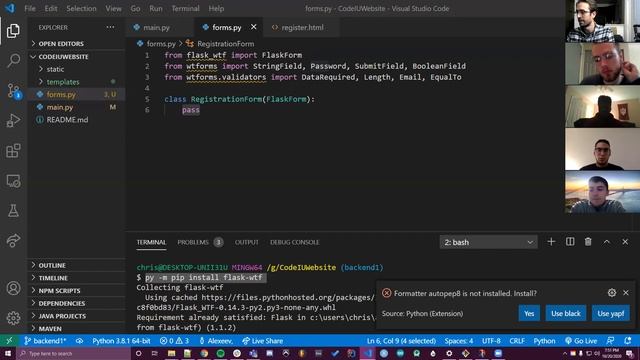Viewport: 640px width, 360px height.
Task: Close the forms.py editor tab
Action: pos(253,27)
